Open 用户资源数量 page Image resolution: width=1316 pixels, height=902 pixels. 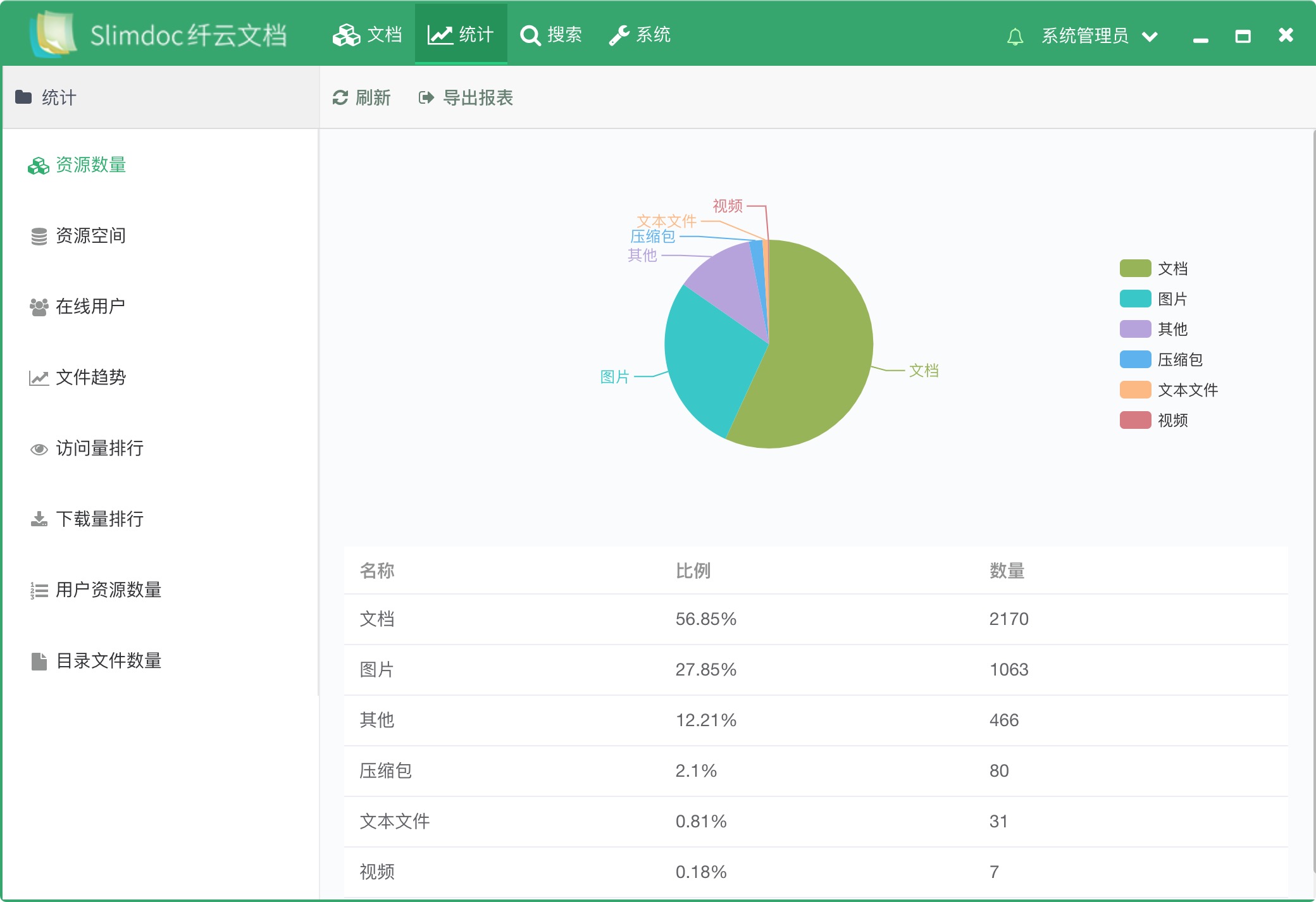(x=95, y=590)
